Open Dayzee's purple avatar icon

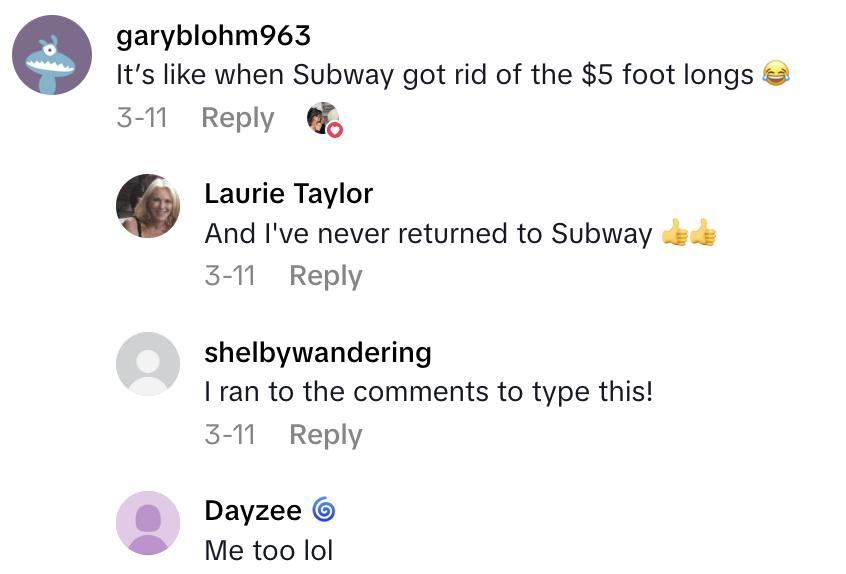coord(148,523)
